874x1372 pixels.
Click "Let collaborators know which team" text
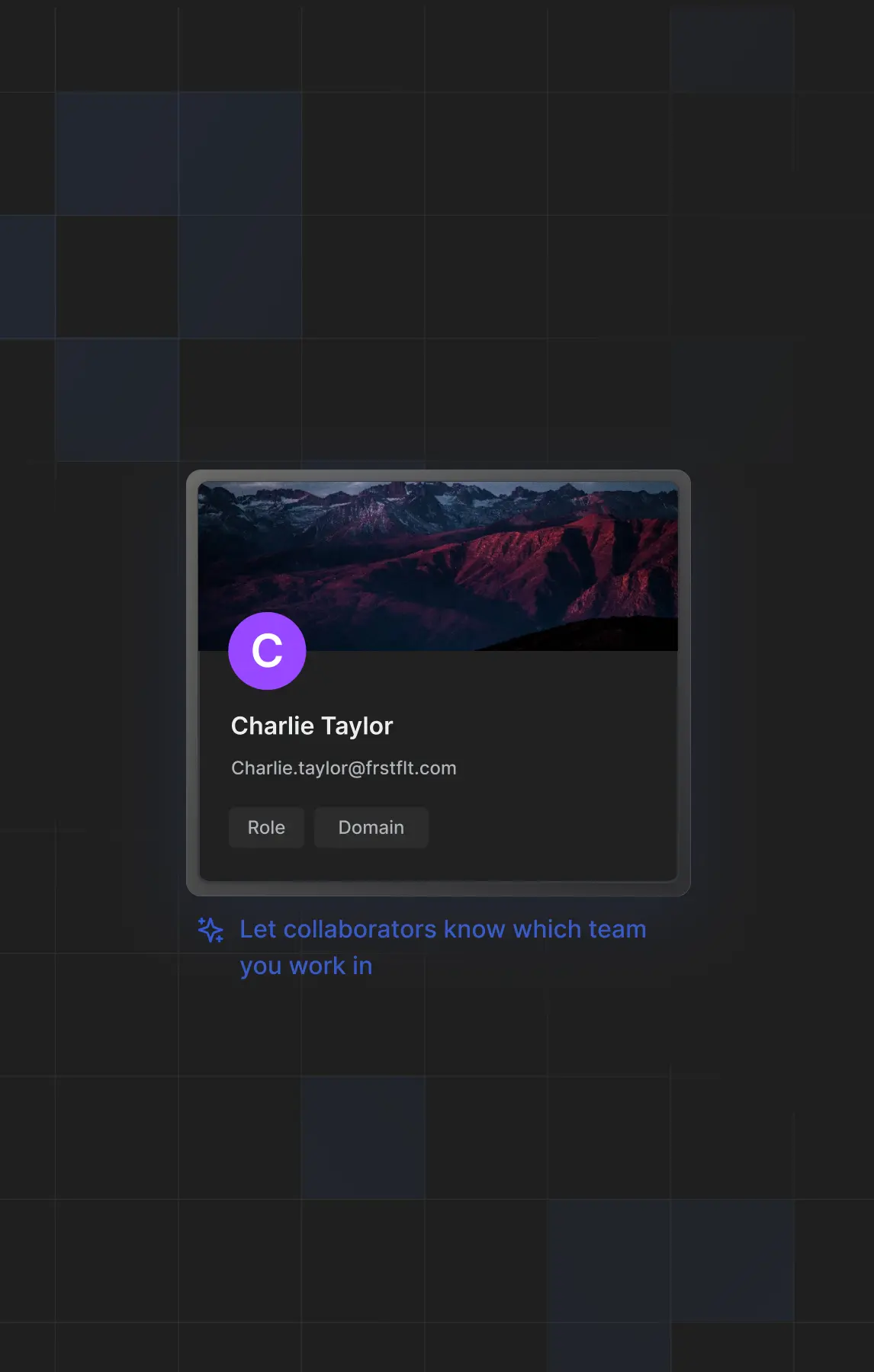[x=442, y=930]
